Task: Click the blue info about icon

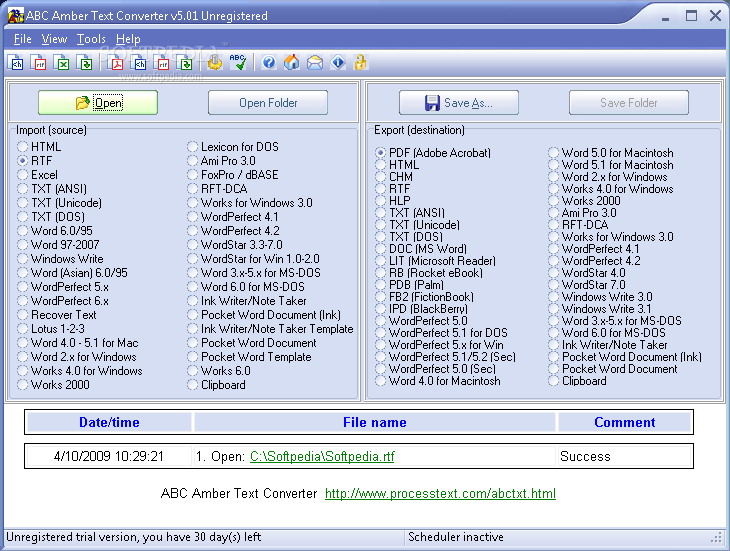Action: pos(338,62)
